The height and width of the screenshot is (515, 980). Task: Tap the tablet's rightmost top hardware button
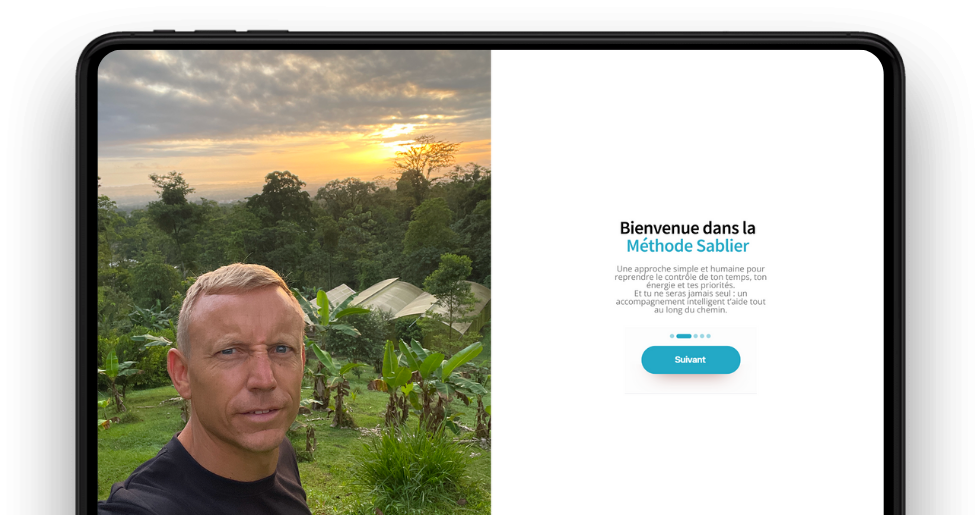tap(268, 31)
